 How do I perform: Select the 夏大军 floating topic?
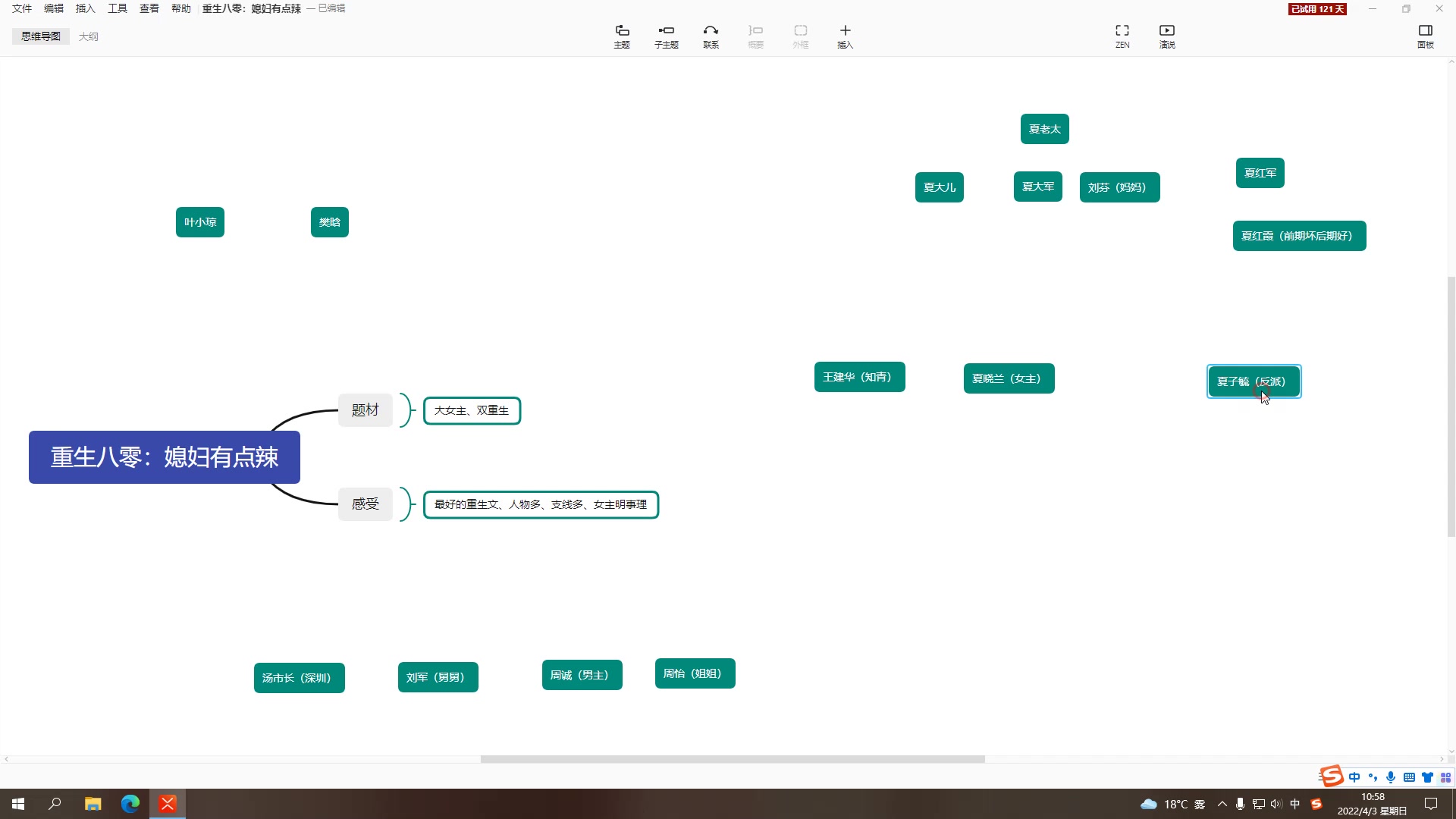point(1038,187)
